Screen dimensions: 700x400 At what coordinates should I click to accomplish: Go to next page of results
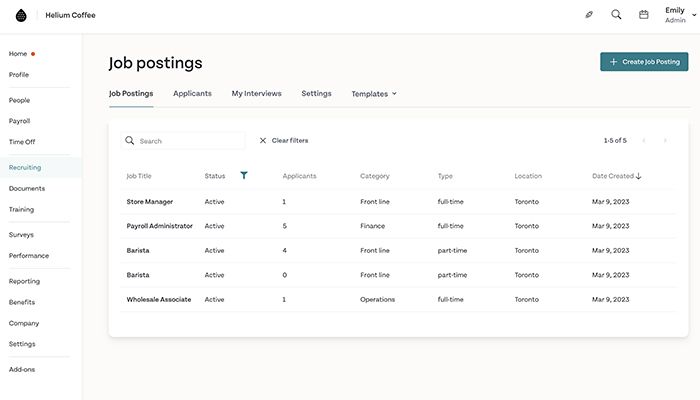pos(665,141)
